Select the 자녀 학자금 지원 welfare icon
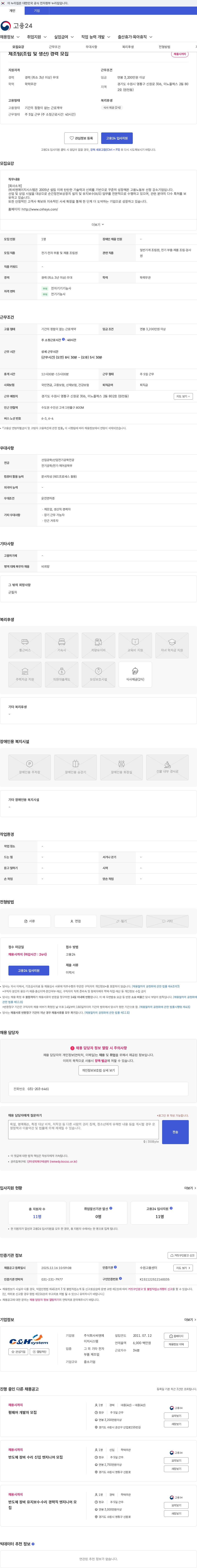This screenshot has width=197, height=1568. pos(172,645)
